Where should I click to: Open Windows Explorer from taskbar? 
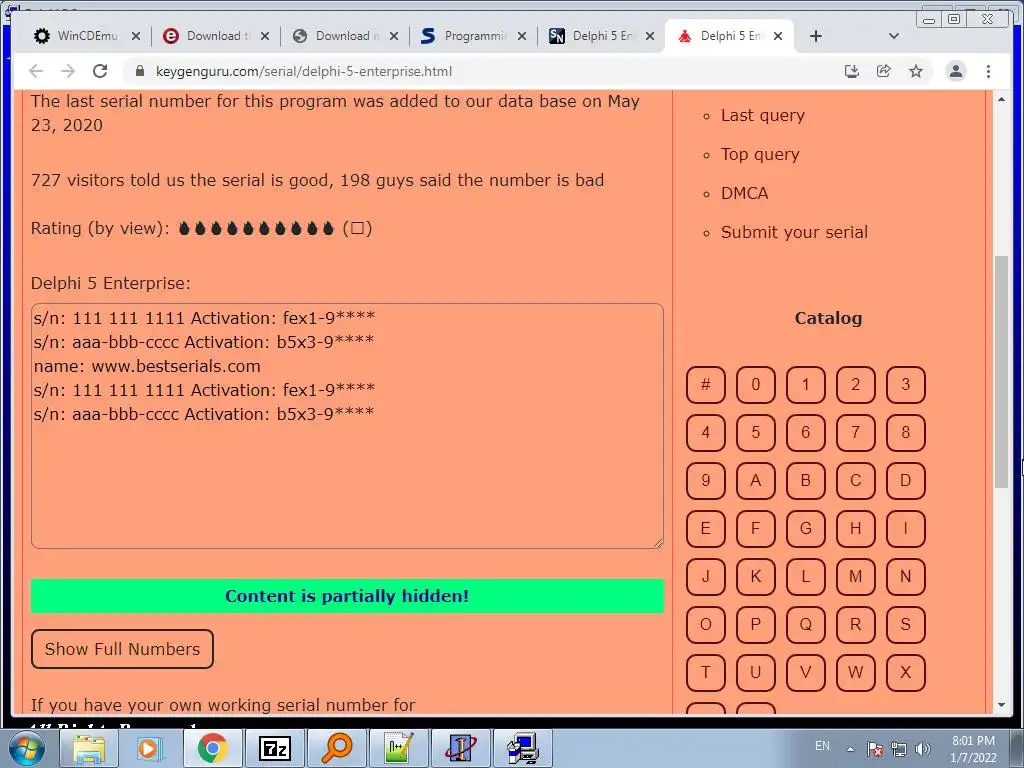point(89,748)
